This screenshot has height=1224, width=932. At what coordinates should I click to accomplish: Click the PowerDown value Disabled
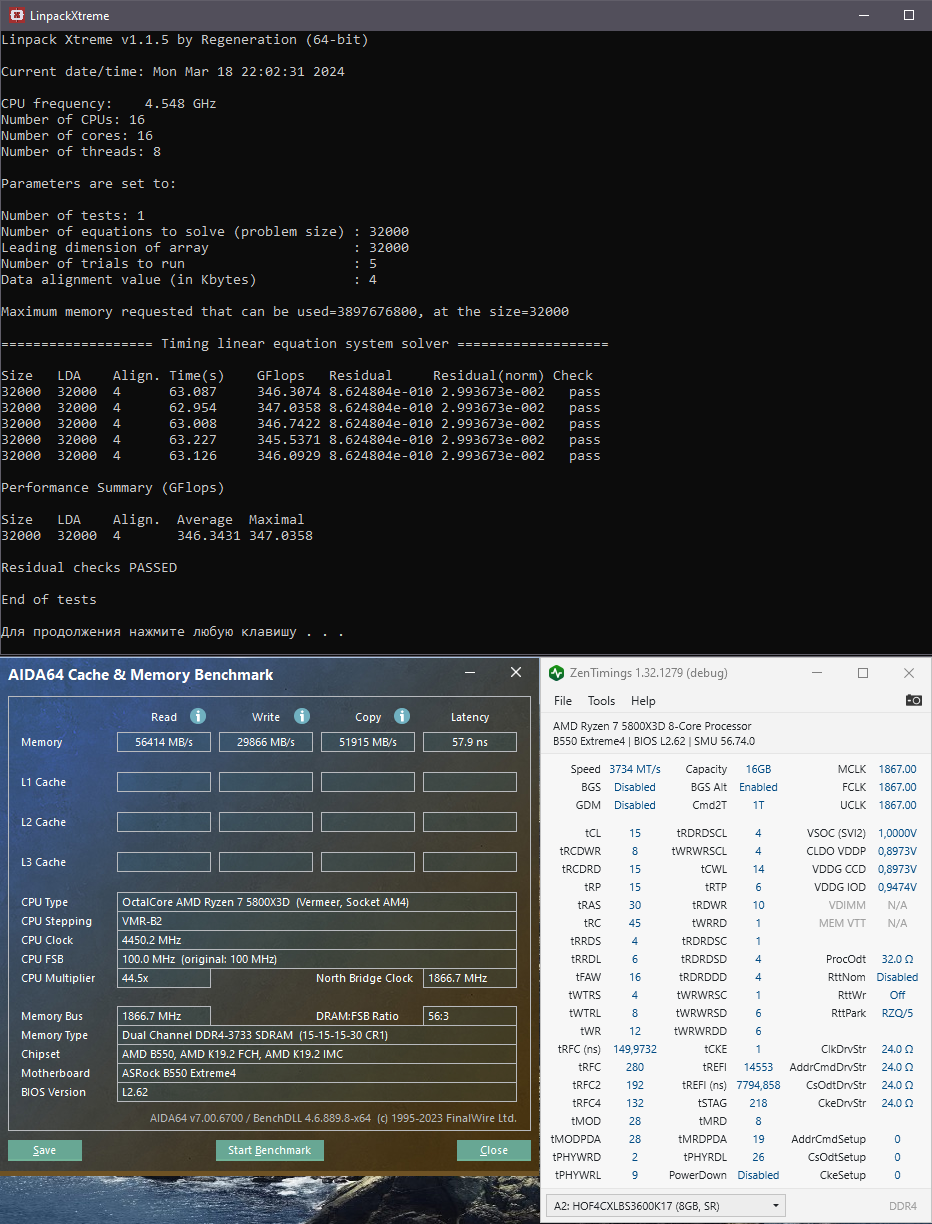[x=758, y=1175]
